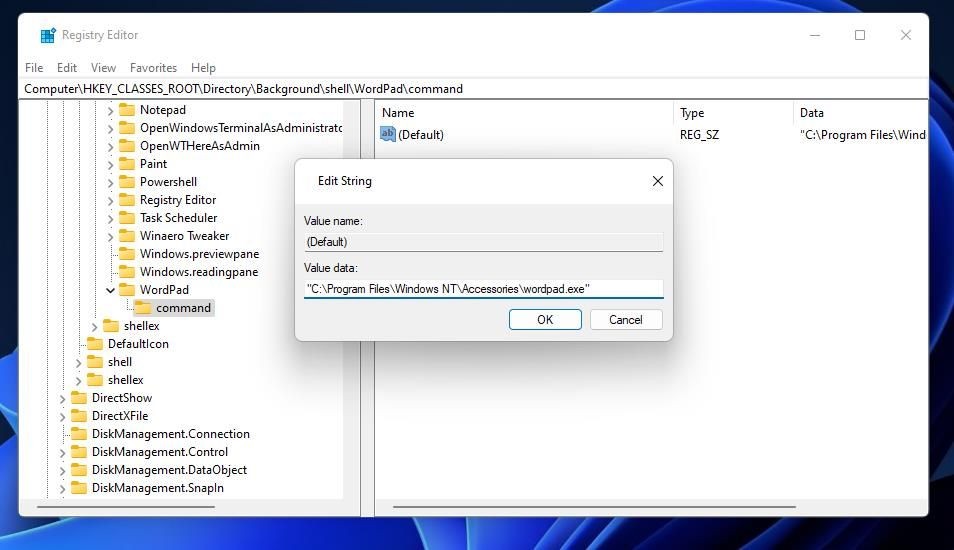Image resolution: width=954 pixels, height=550 pixels.
Task: Expand the shellex key under Background
Action: click(x=94, y=327)
